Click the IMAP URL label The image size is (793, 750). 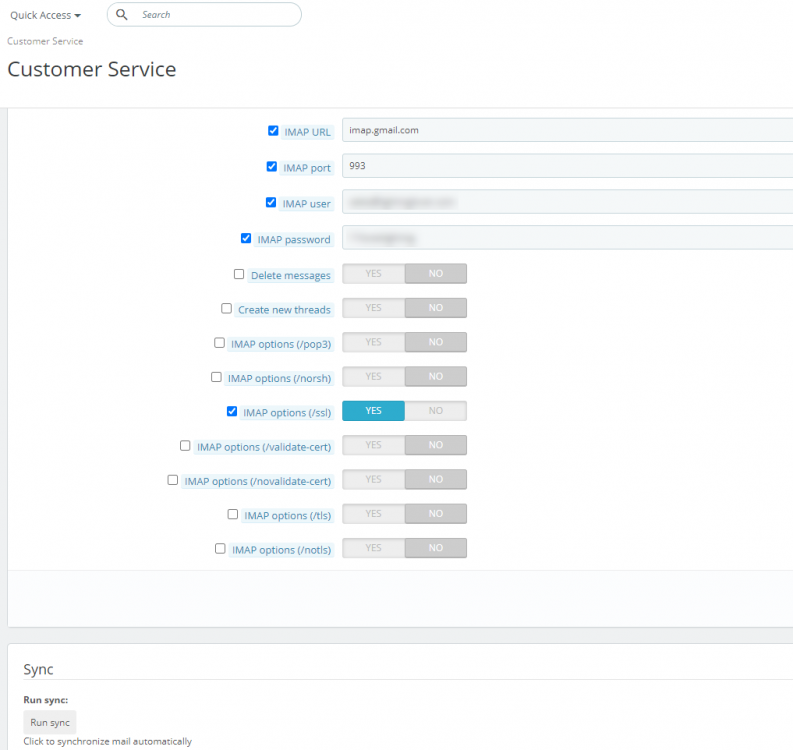pos(307,133)
